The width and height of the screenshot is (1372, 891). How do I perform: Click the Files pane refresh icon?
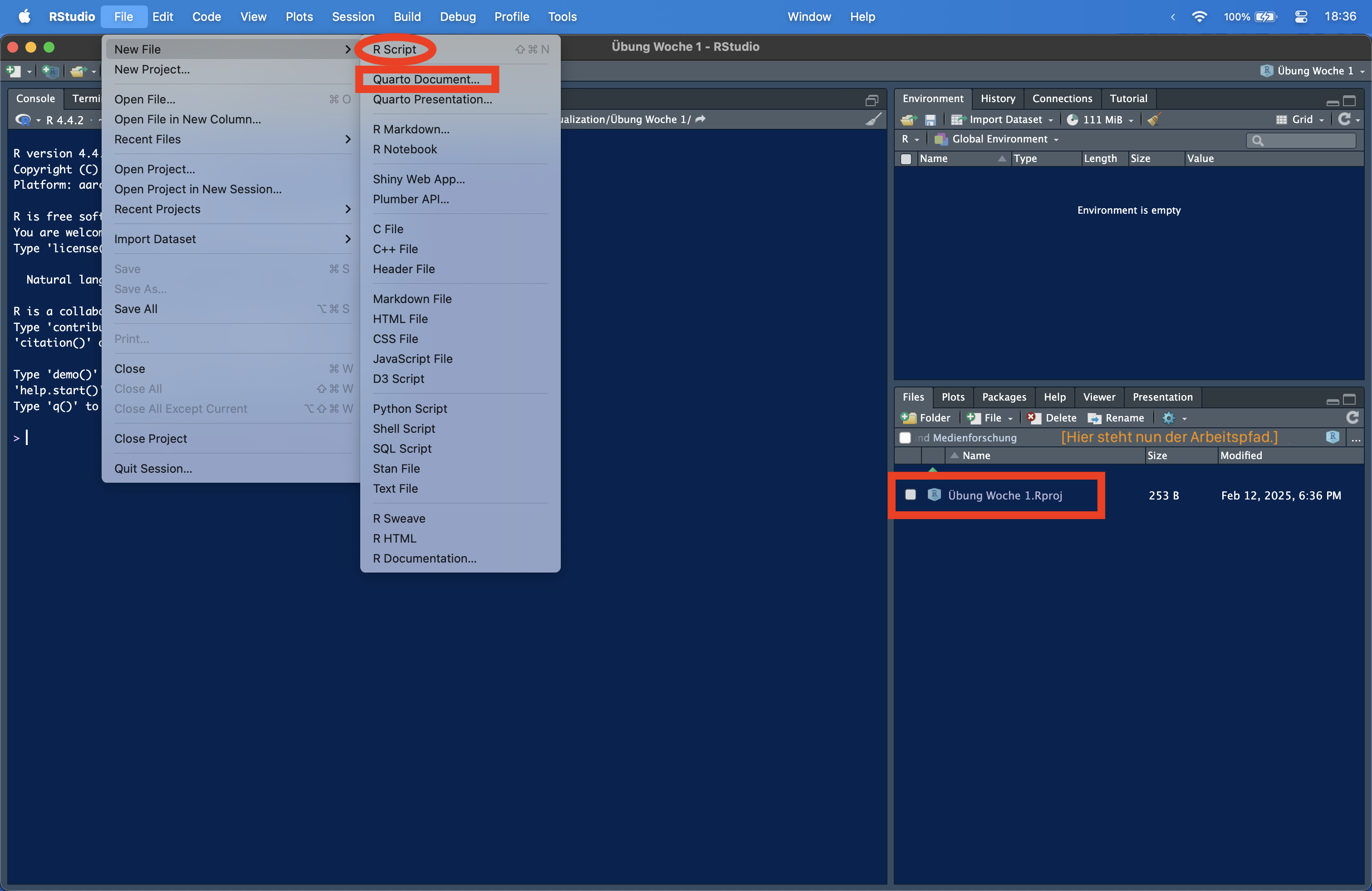(x=1352, y=416)
